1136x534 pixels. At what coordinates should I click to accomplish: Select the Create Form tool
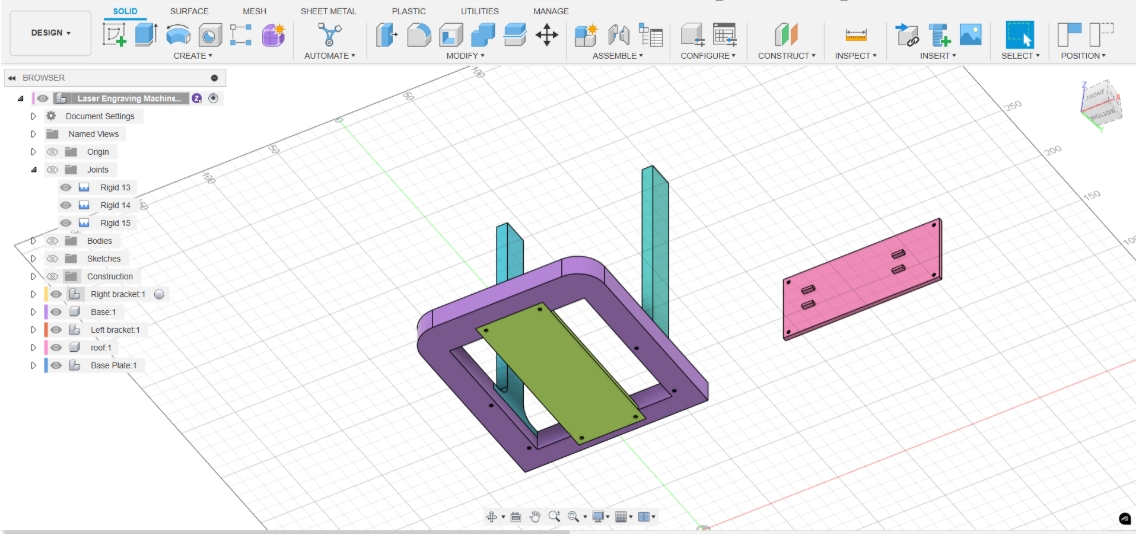273,35
